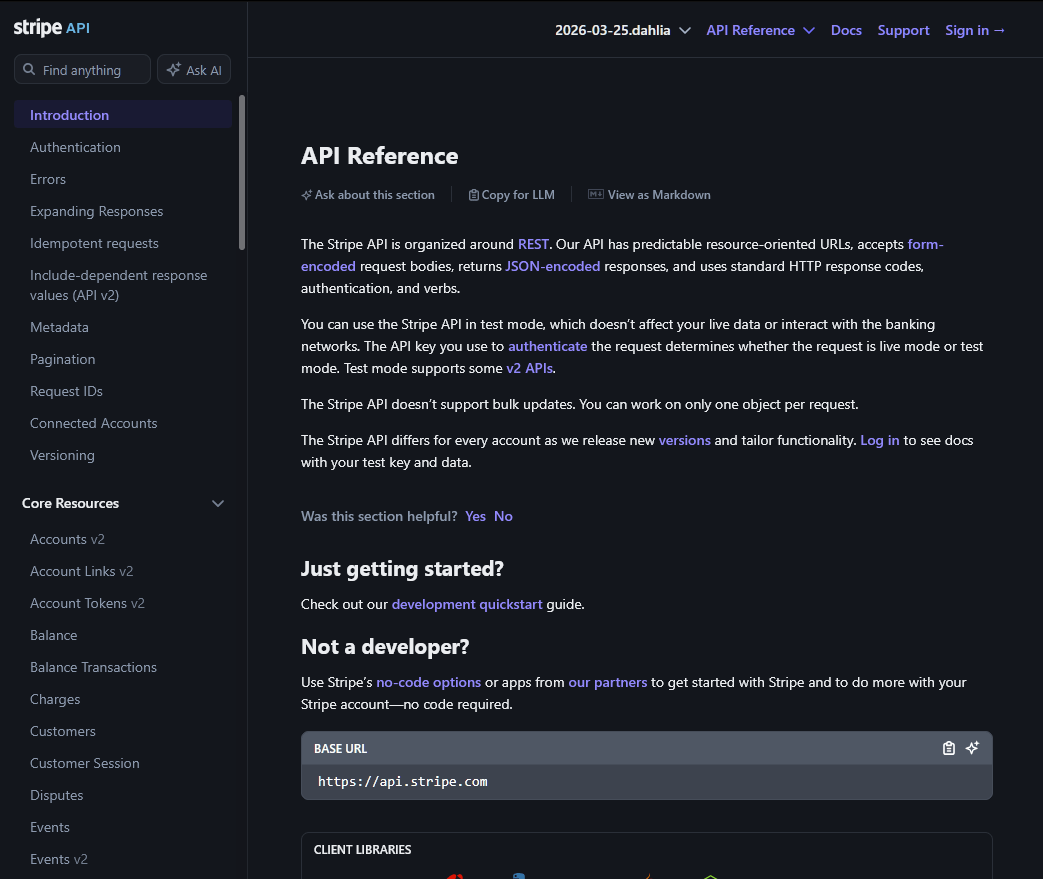Click in the Find anything search field

coord(82,69)
